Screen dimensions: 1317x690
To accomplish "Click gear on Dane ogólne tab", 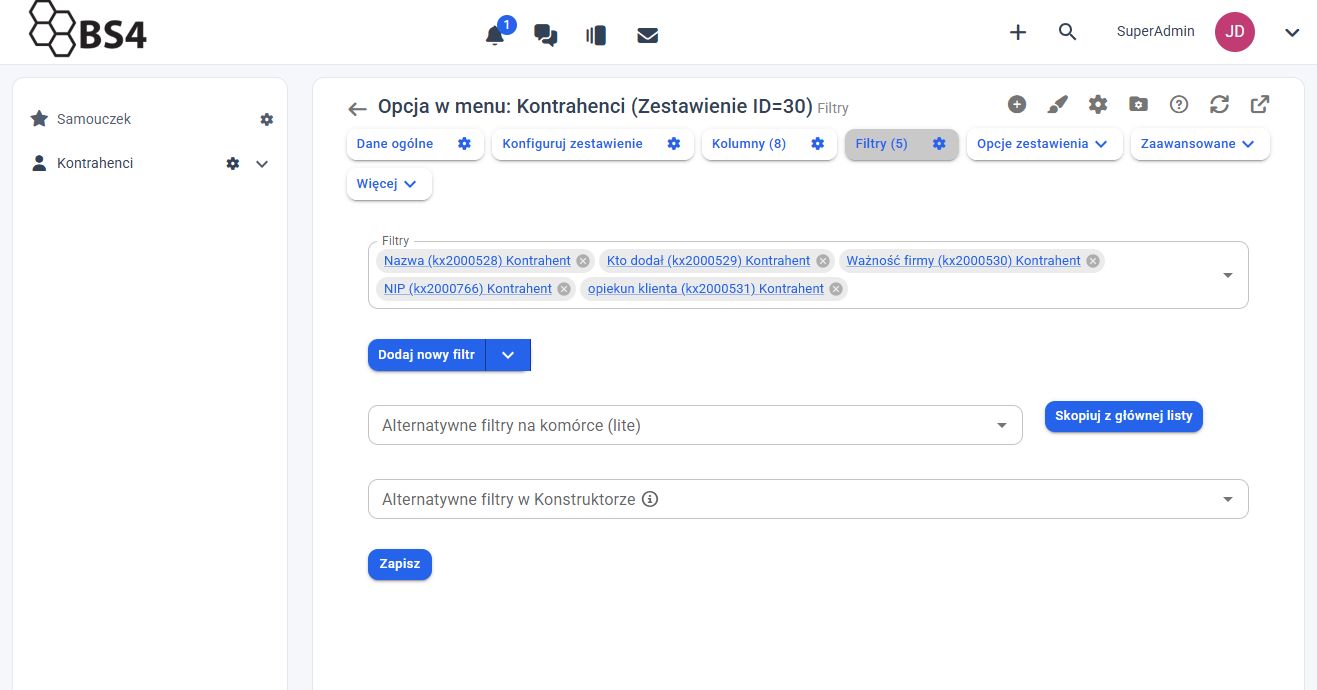I will coord(464,144).
